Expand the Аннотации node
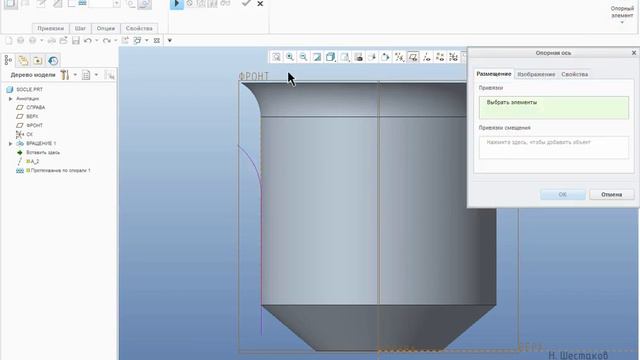The width and height of the screenshot is (640, 360). click(x=11, y=98)
